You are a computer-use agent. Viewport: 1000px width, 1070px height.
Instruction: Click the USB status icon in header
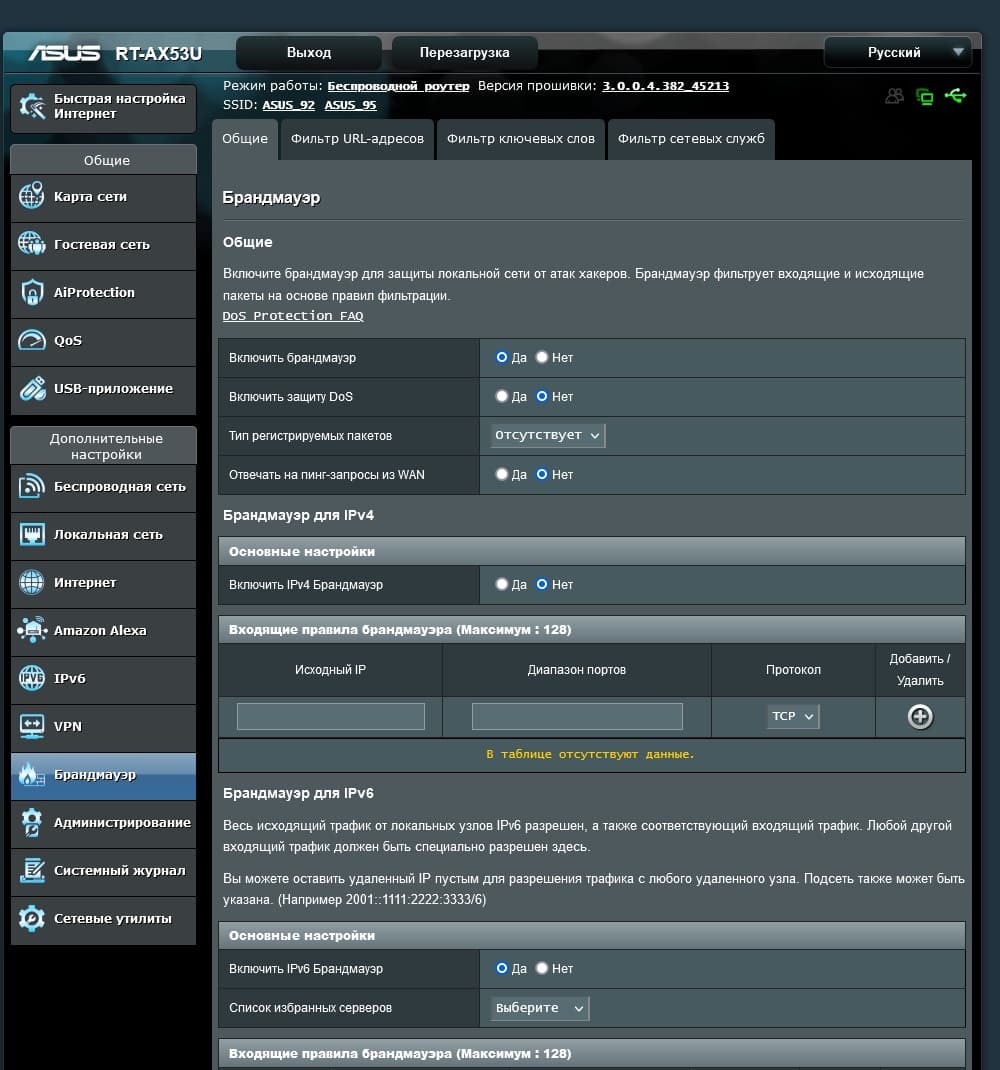(x=956, y=96)
